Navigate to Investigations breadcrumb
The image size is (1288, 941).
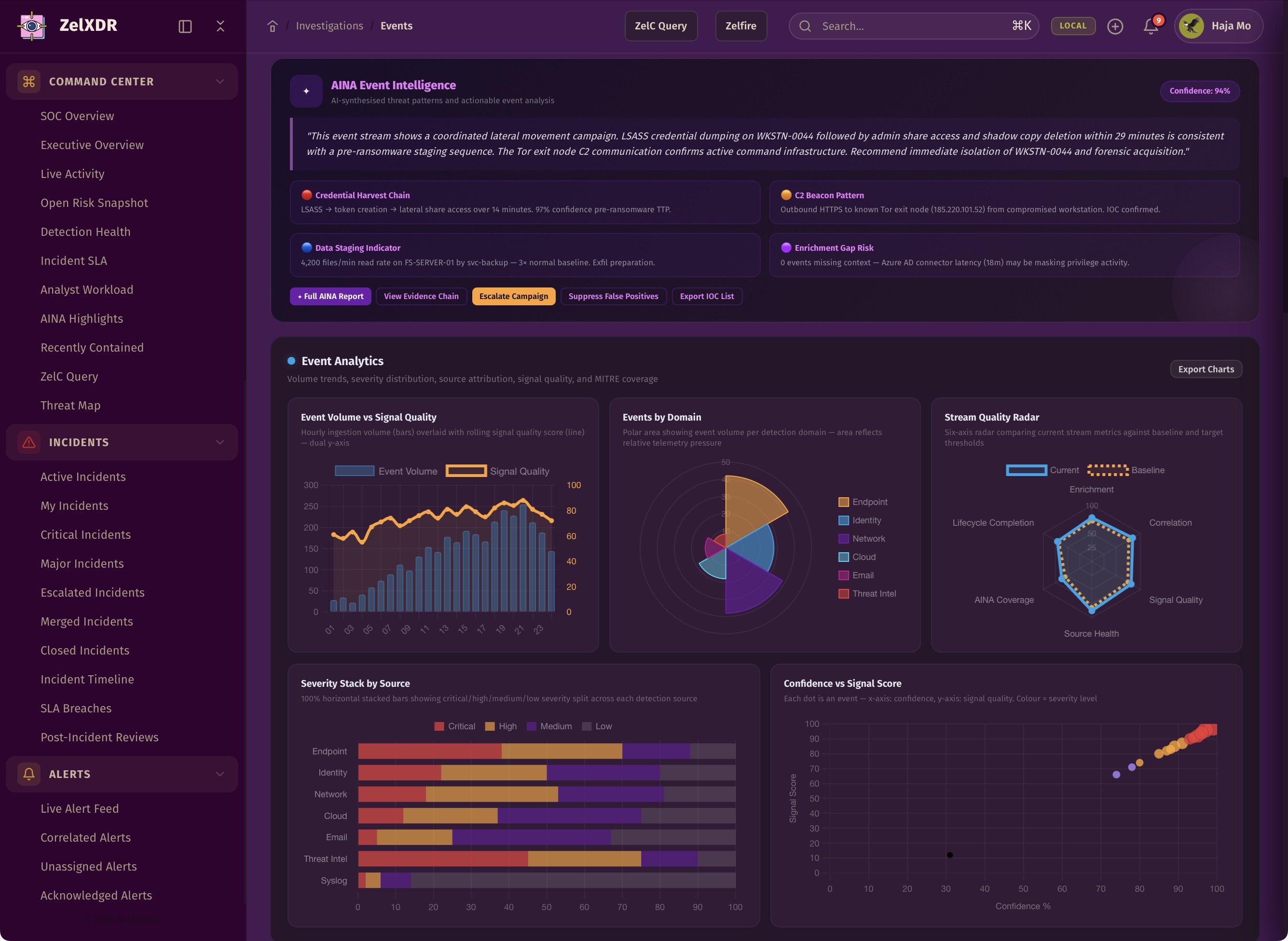[329, 26]
